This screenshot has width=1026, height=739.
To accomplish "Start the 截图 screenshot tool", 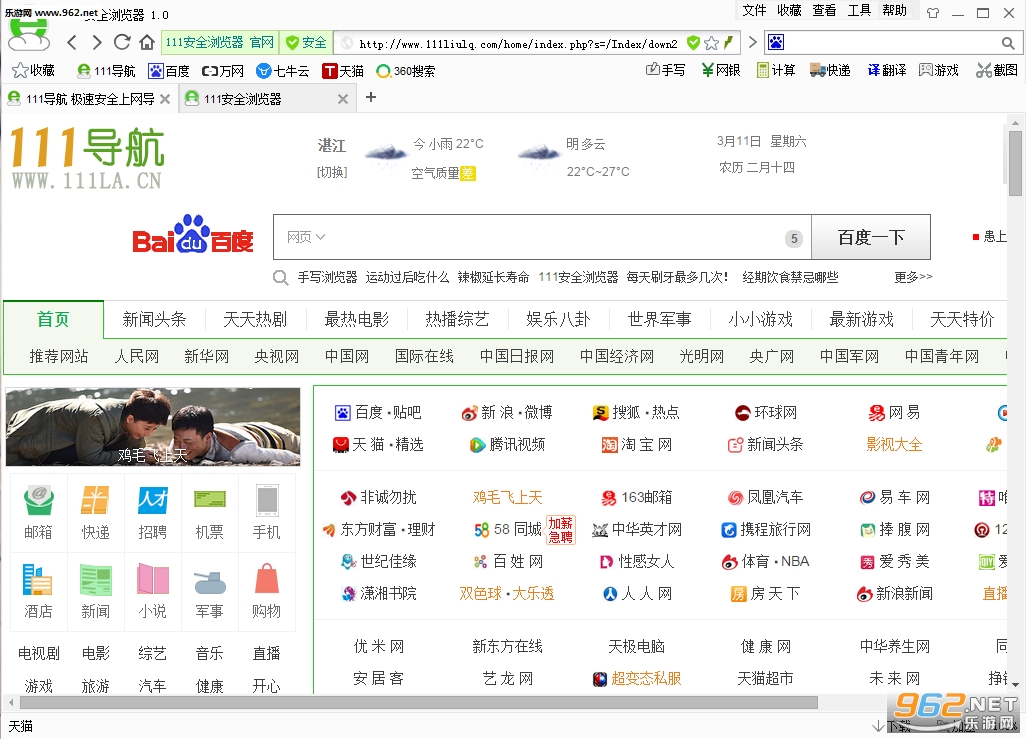I will pyautogui.click(x=997, y=70).
